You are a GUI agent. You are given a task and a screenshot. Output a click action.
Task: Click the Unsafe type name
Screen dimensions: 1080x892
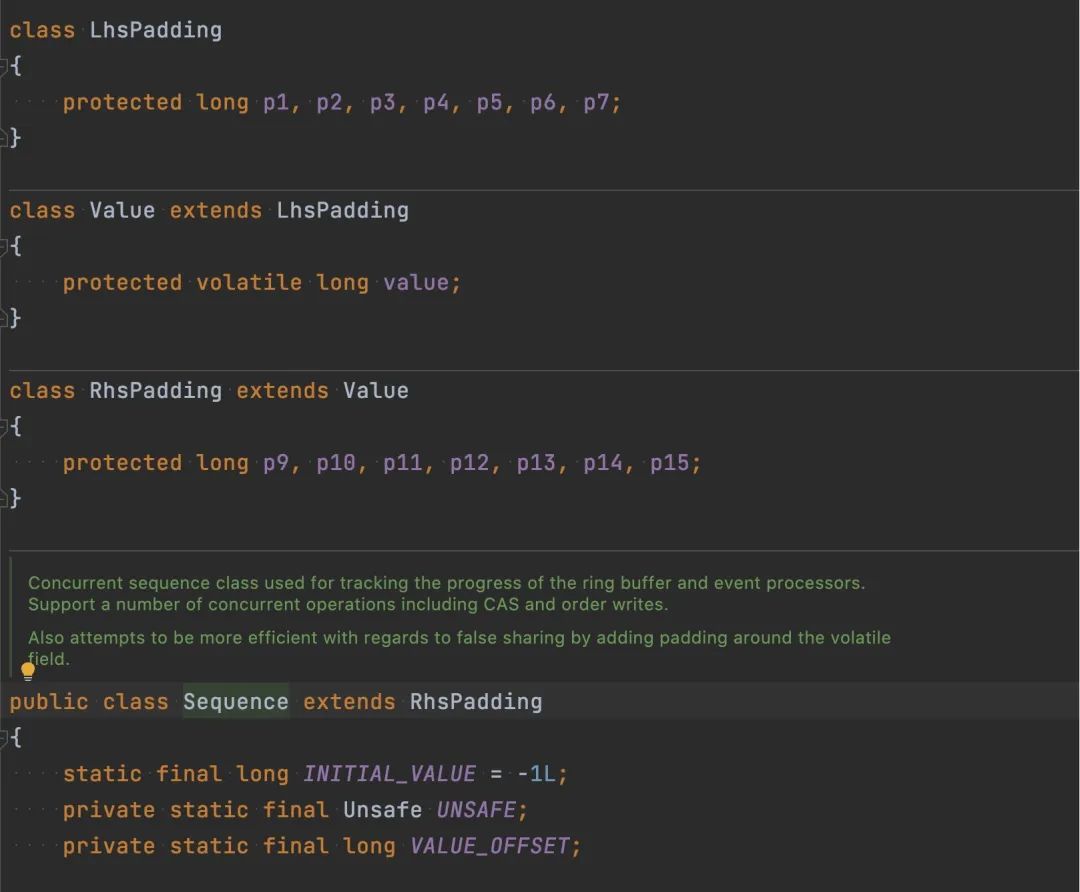click(x=382, y=810)
